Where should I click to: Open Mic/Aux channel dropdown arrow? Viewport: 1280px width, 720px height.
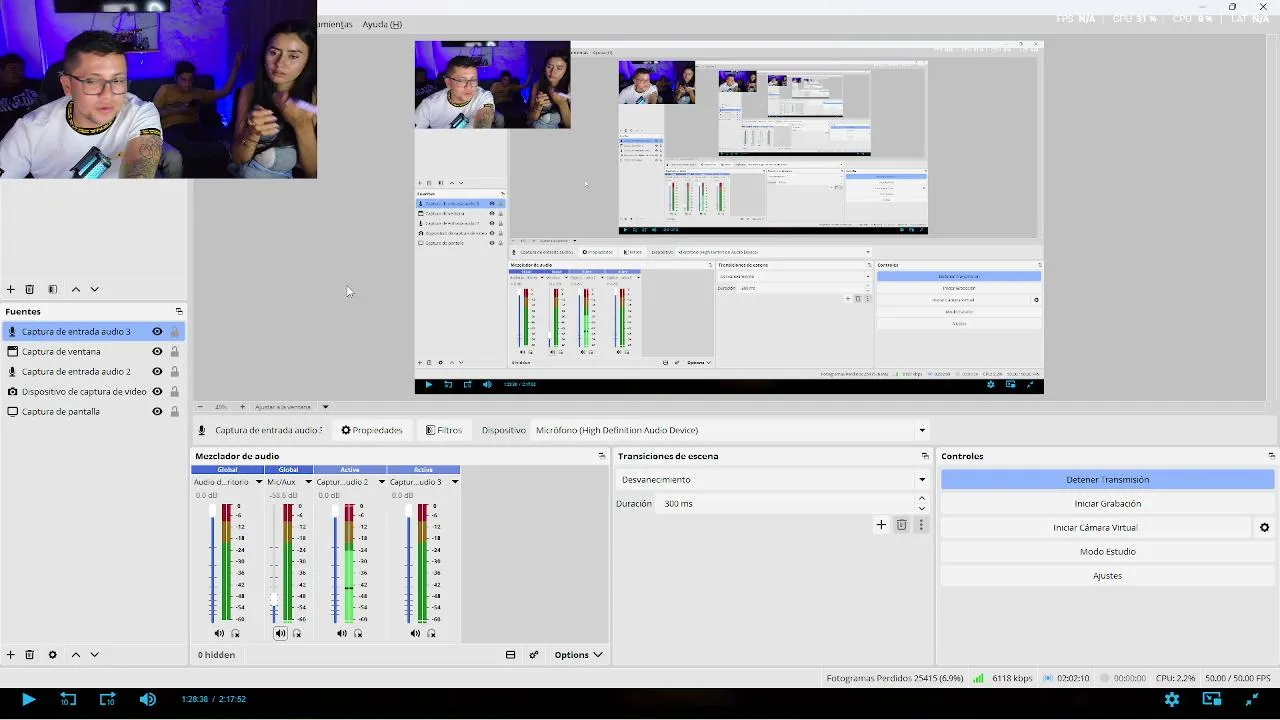(308, 482)
